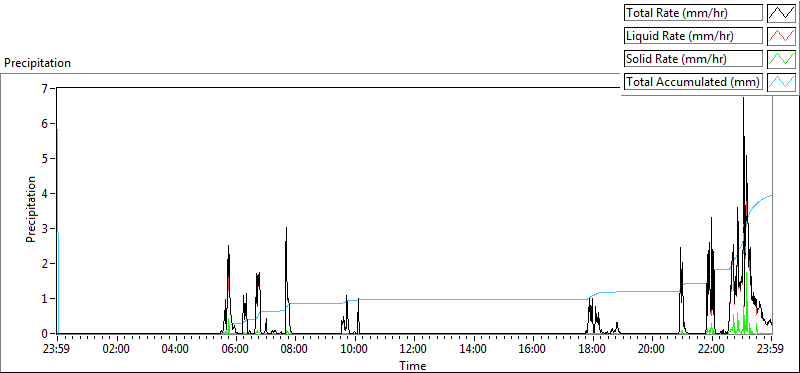
Task: Click the Time x-axis title
Action: [x=413, y=365]
